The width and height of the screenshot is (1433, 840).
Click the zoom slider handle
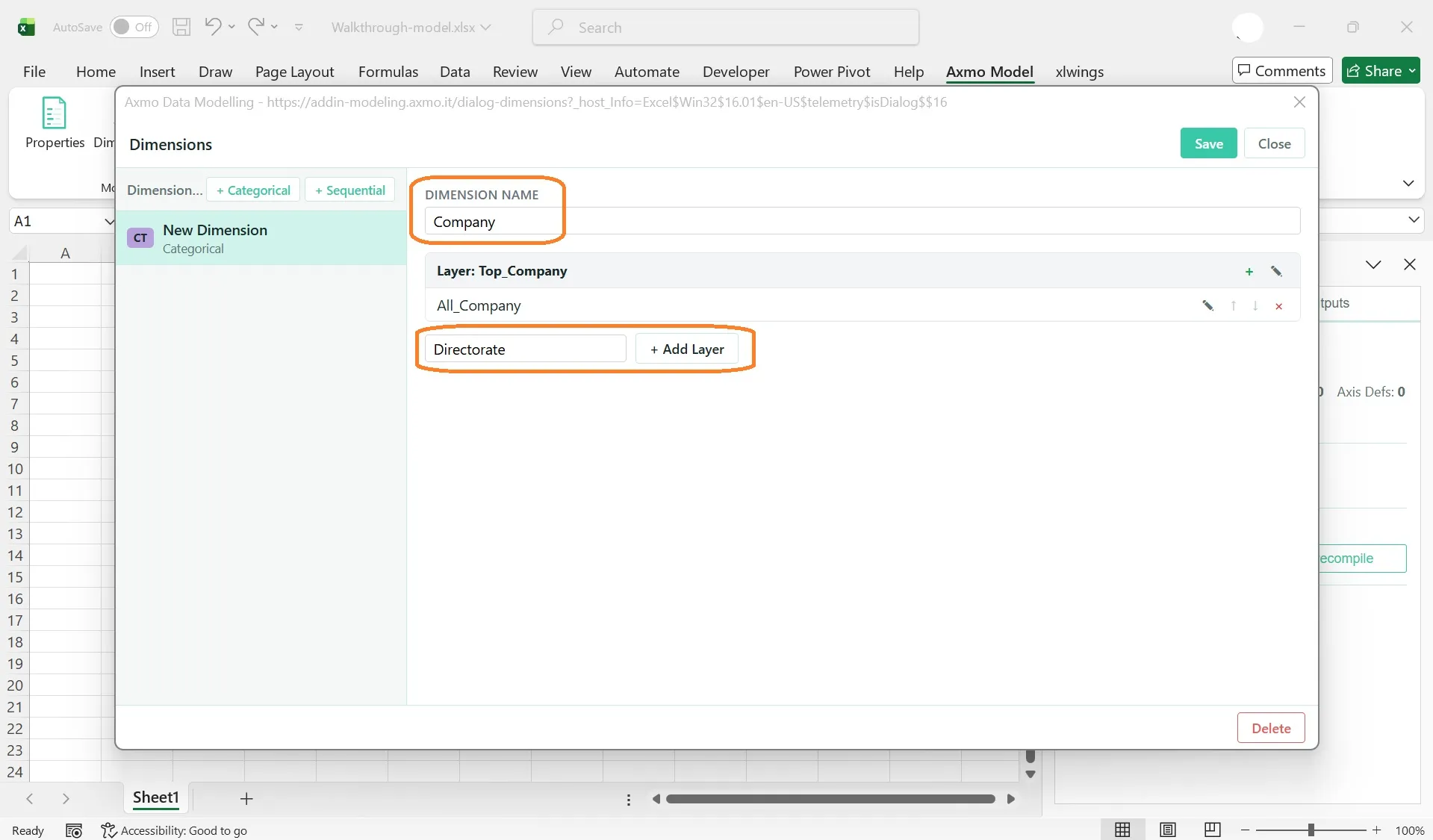click(1311, 830)
